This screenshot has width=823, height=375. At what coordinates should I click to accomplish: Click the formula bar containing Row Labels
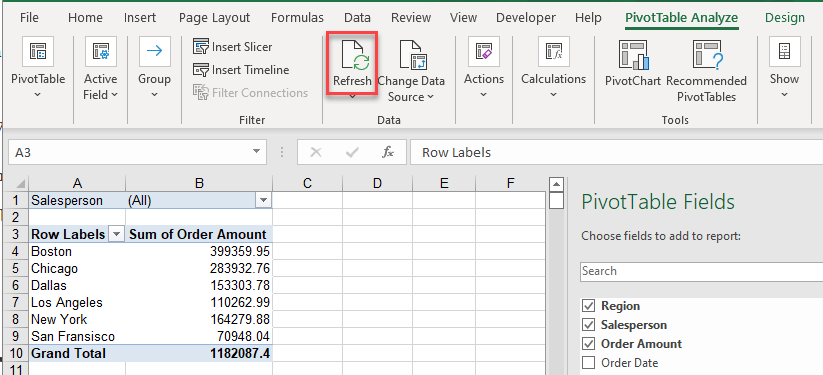click(616, 153)
